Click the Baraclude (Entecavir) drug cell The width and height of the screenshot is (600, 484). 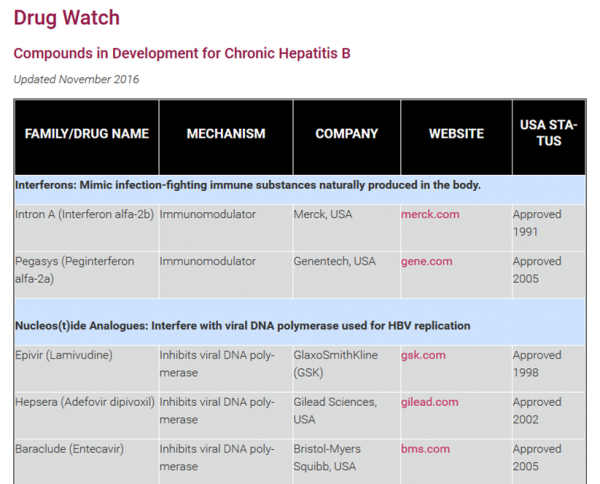tap(86, 462)
